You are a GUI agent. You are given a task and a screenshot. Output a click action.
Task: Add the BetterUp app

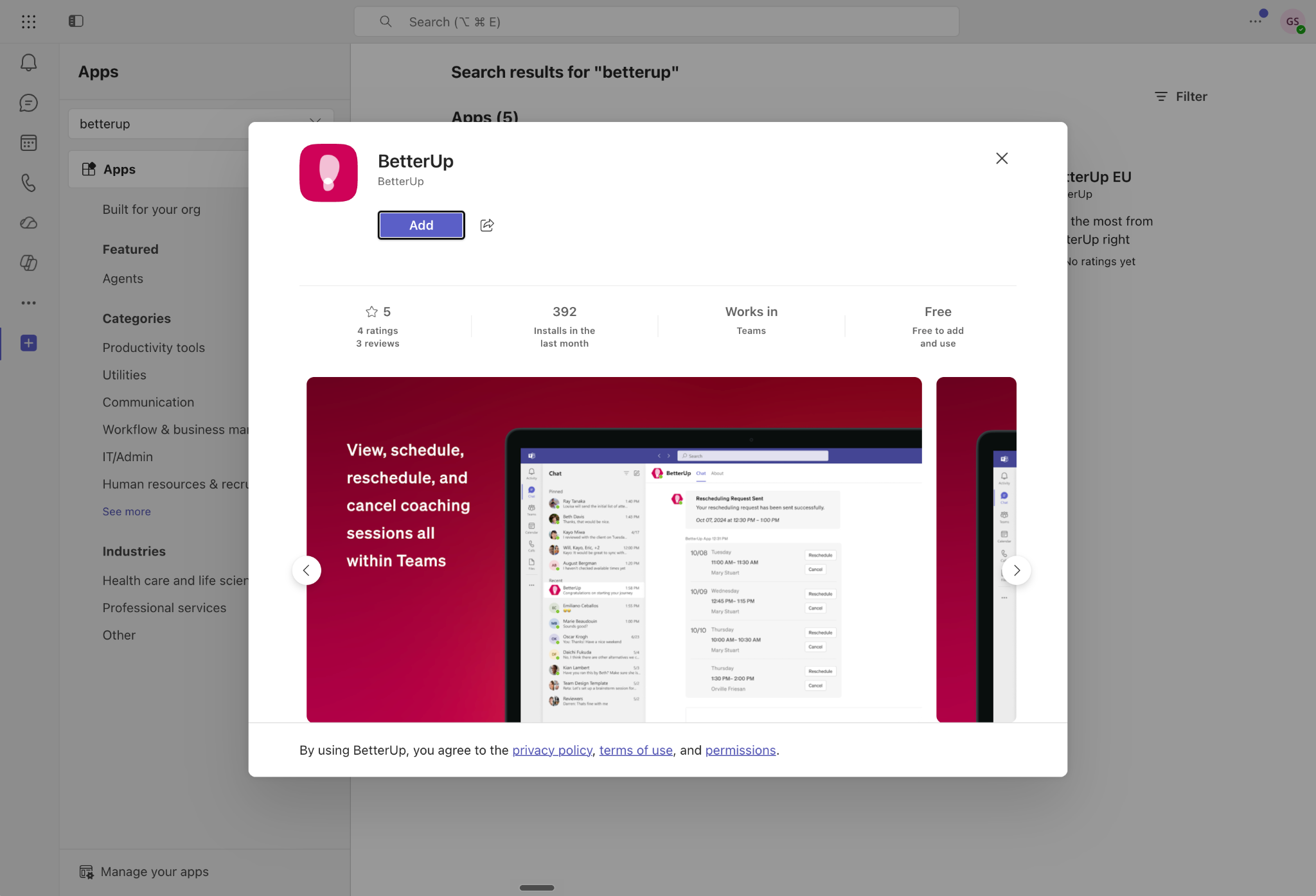[x=421, y=225]
